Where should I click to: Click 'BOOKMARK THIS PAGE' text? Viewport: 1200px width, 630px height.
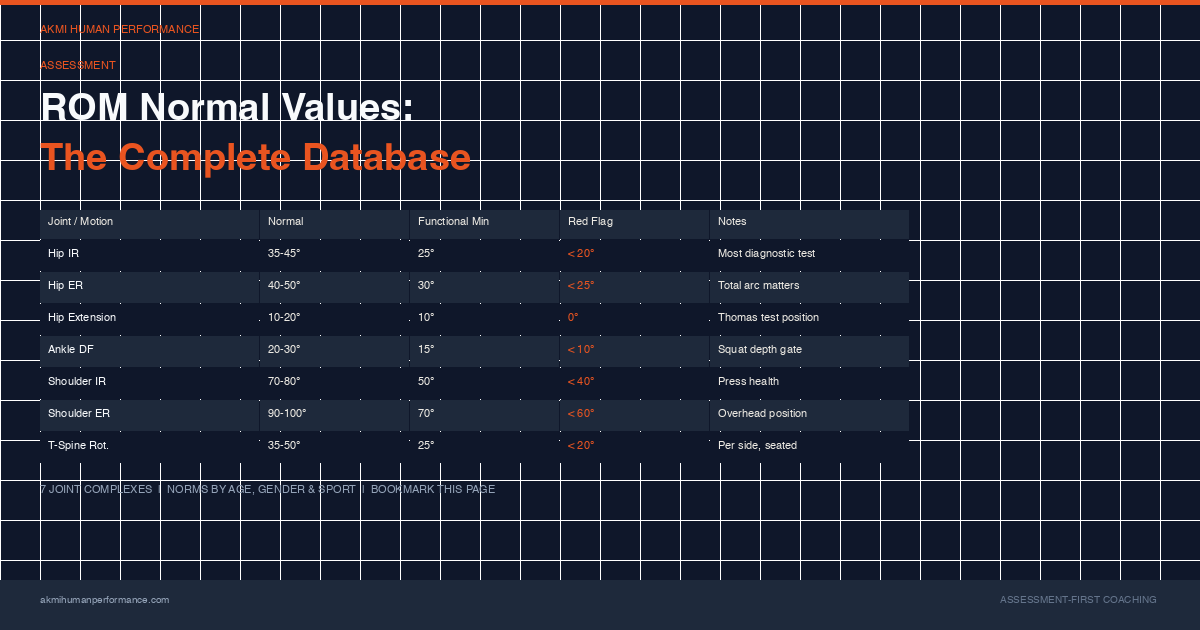pos(433,490)
